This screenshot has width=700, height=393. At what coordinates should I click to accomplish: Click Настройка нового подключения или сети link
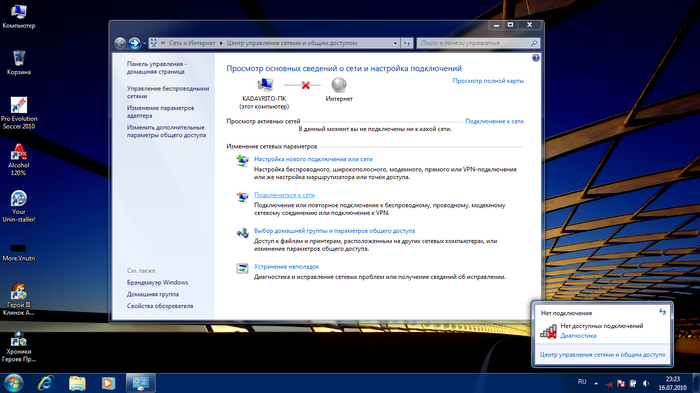313,159
